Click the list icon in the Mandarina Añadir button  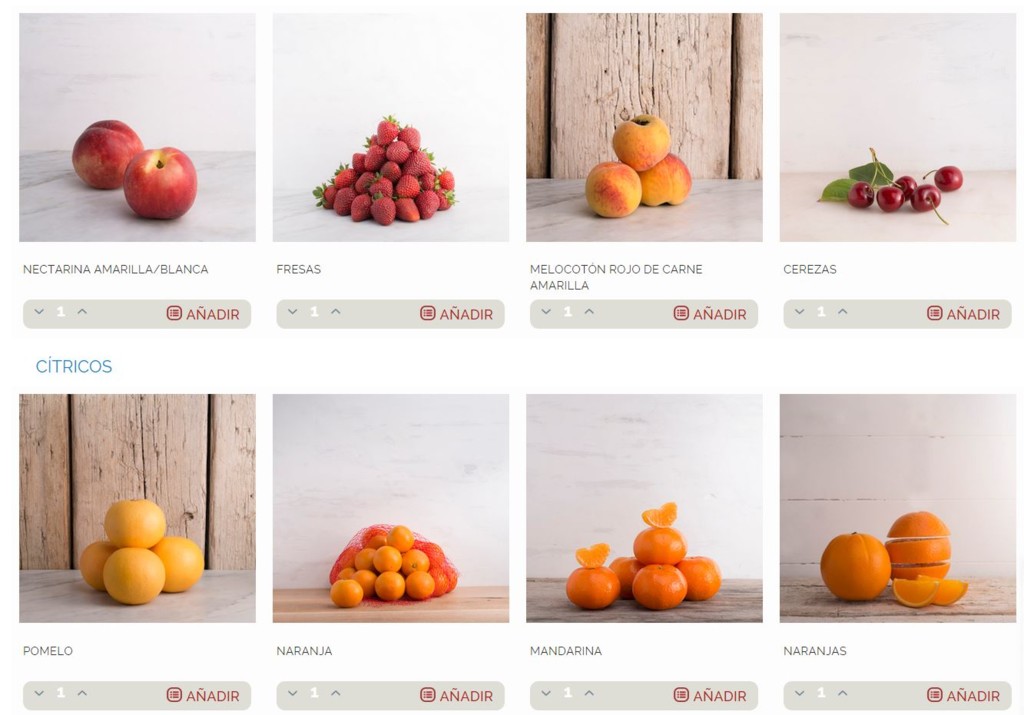[x=681, y=695]
